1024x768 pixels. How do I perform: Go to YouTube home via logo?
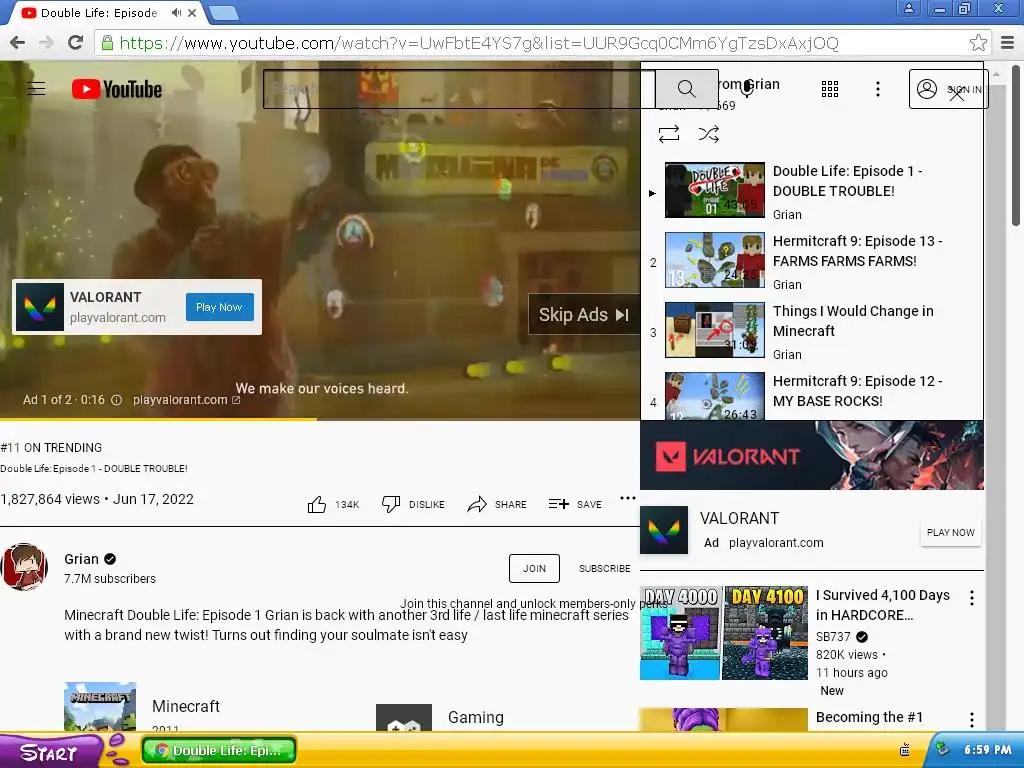coord(117,89)
